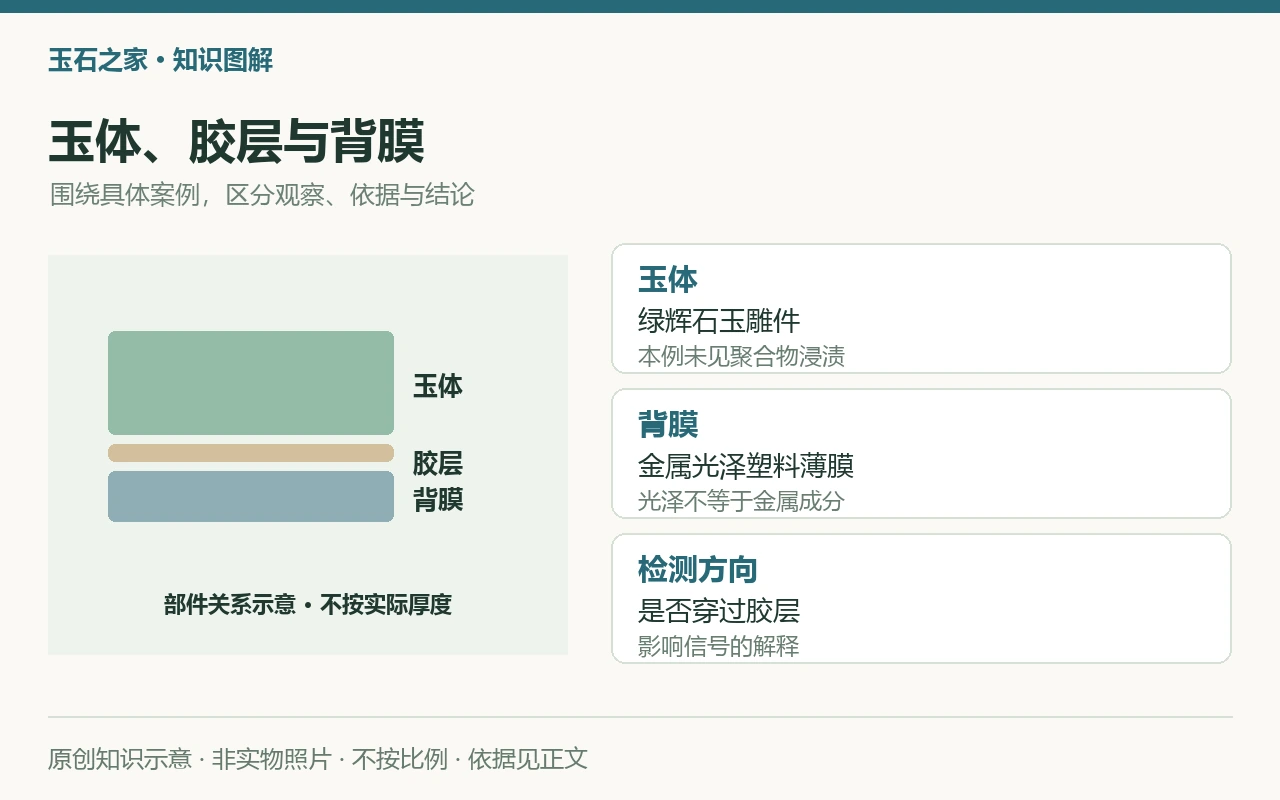Viewport: 1280px width, 800px height.
Task: Click the card heading 背膜
Action: (668, 425)
